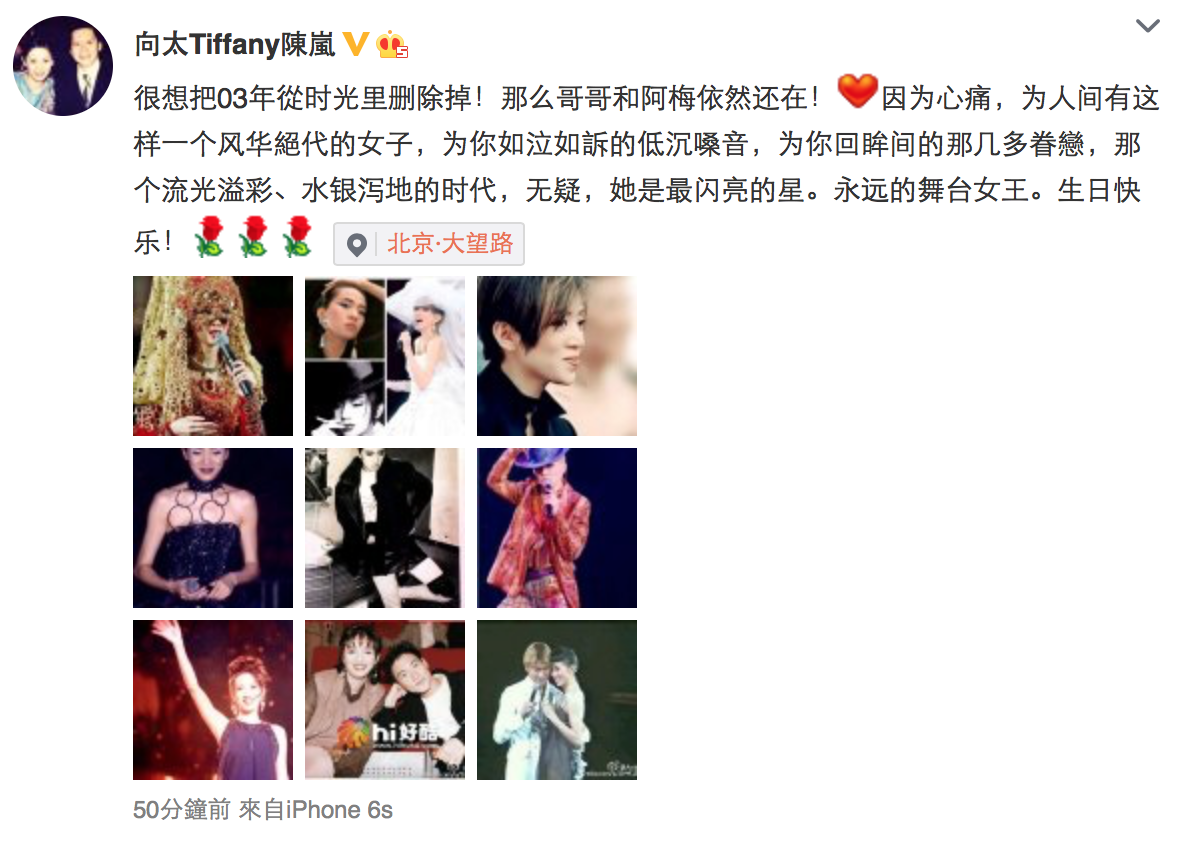Click the 50分鐘前 timestamp link
1192x844 pixels.
click(182, 810)
